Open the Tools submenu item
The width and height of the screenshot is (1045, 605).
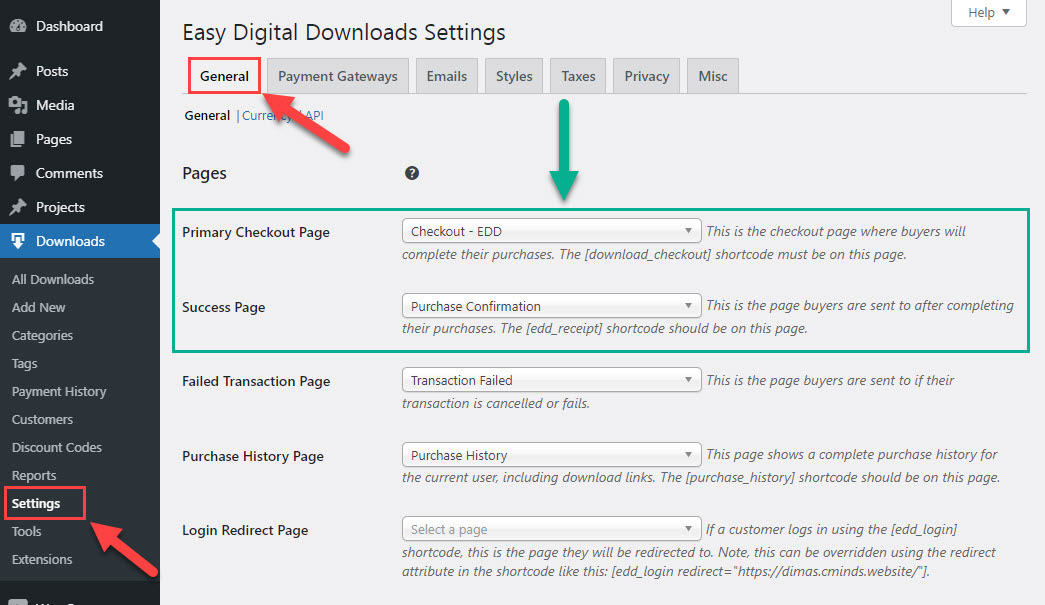click(x=26, y=531)
